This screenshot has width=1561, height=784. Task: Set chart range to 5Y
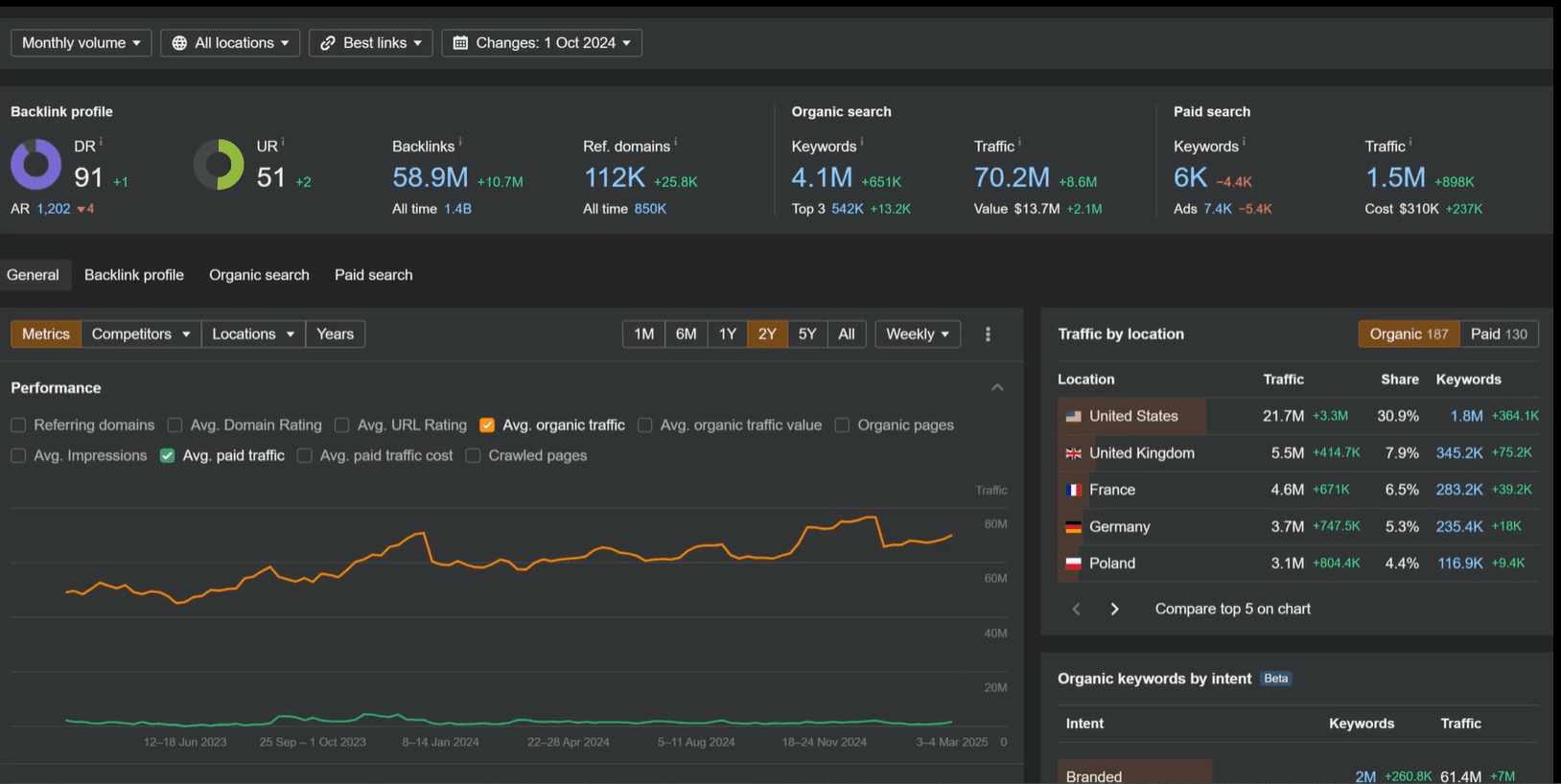click(807, 334)
